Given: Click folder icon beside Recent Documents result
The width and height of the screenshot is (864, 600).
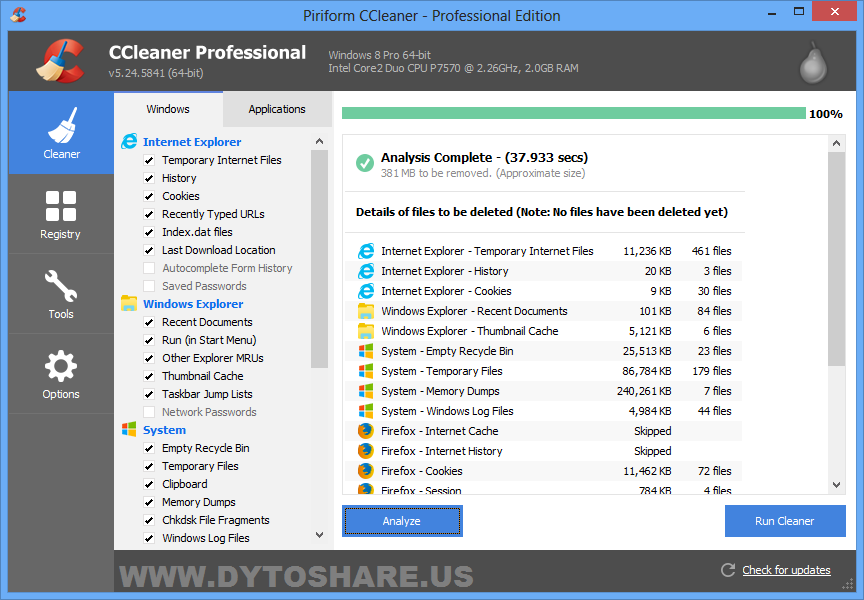Looking at the screenshot, I should [366, 311].
